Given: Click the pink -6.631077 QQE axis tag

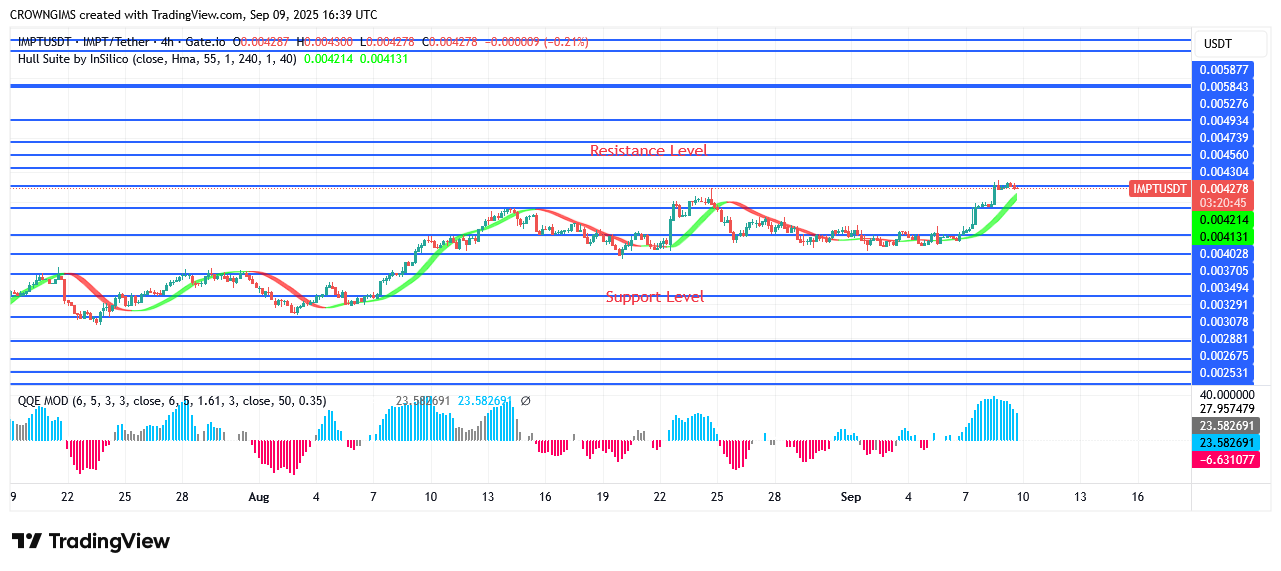Looking at the screenshot, I should 1223,460.
